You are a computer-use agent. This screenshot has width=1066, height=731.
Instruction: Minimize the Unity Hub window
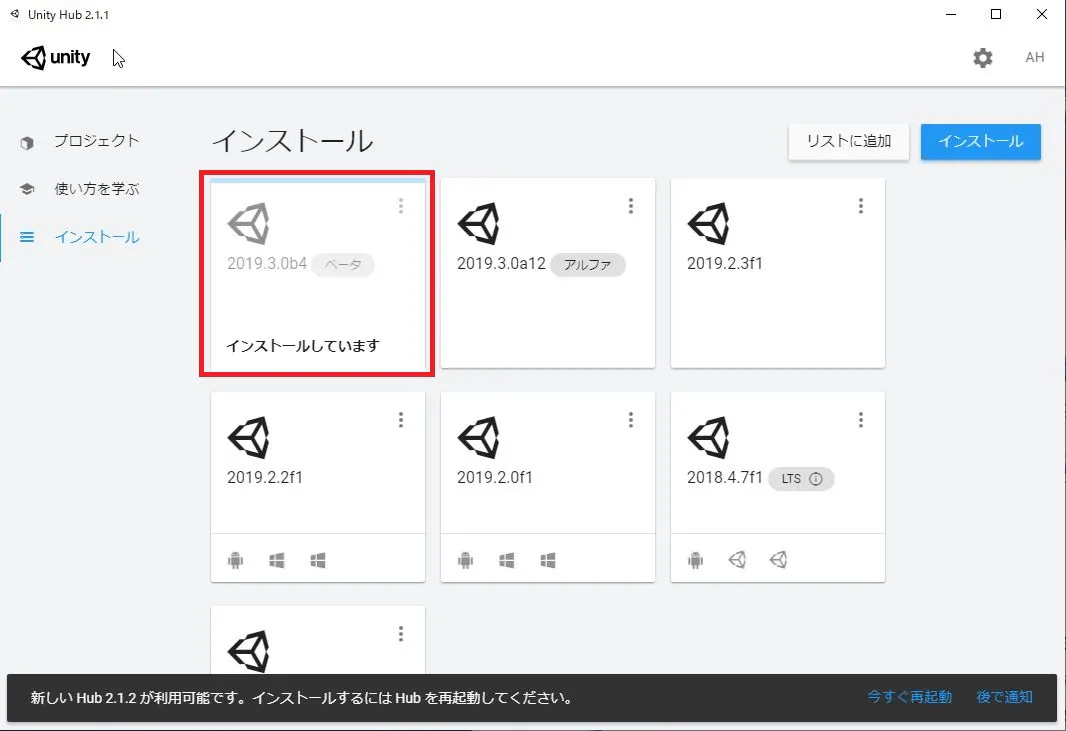coord(951,14)
